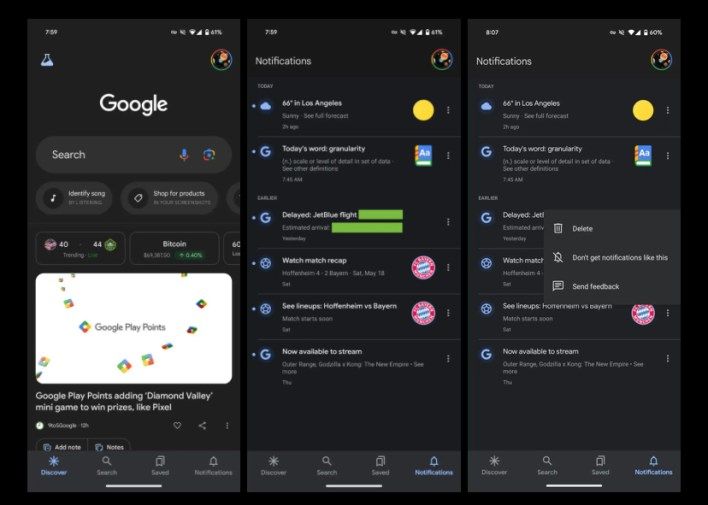Share the Play Points article

coord(202,426)
